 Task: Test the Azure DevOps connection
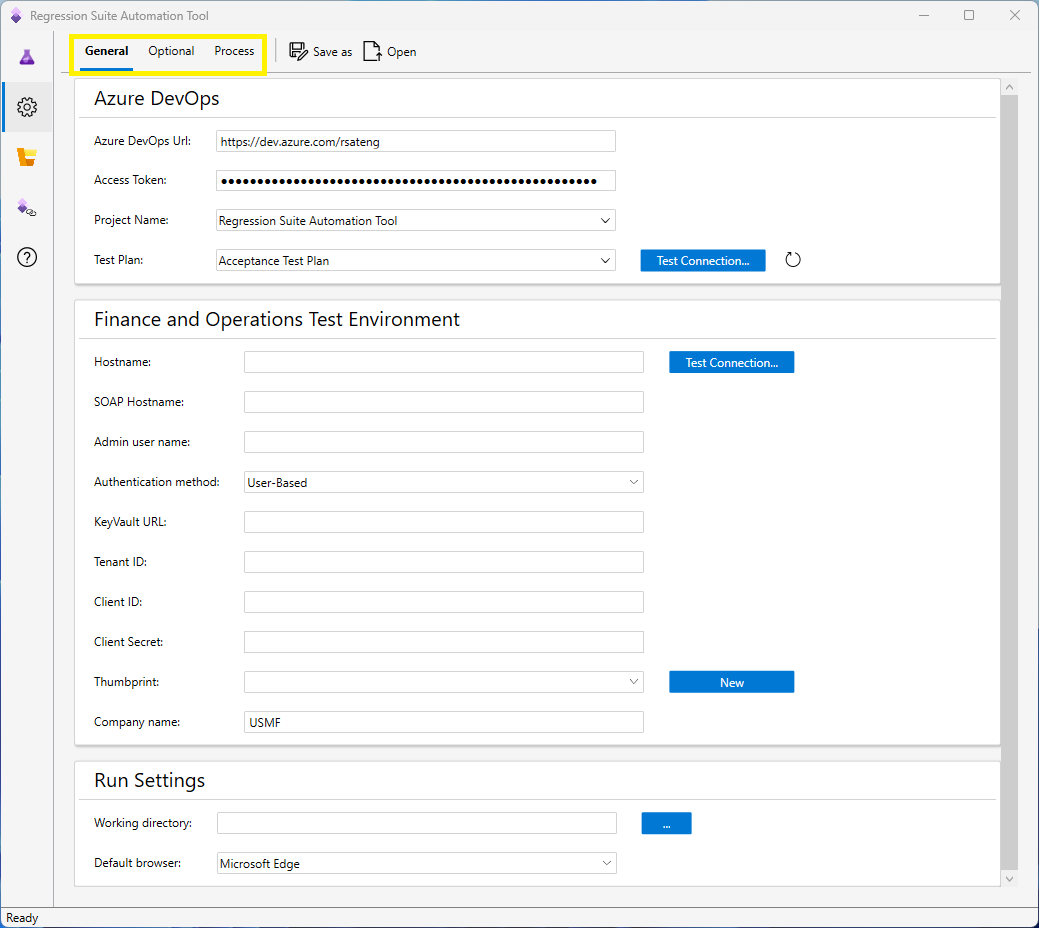(x=702, y=260)
